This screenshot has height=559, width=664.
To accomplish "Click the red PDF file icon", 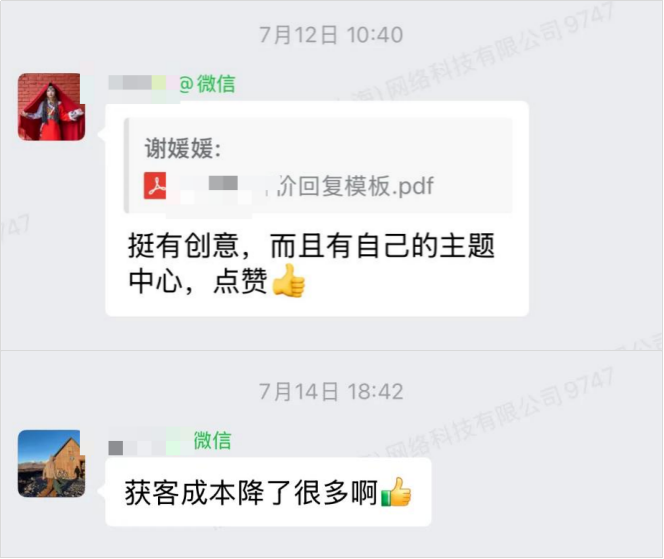I will tap(155, 185).
